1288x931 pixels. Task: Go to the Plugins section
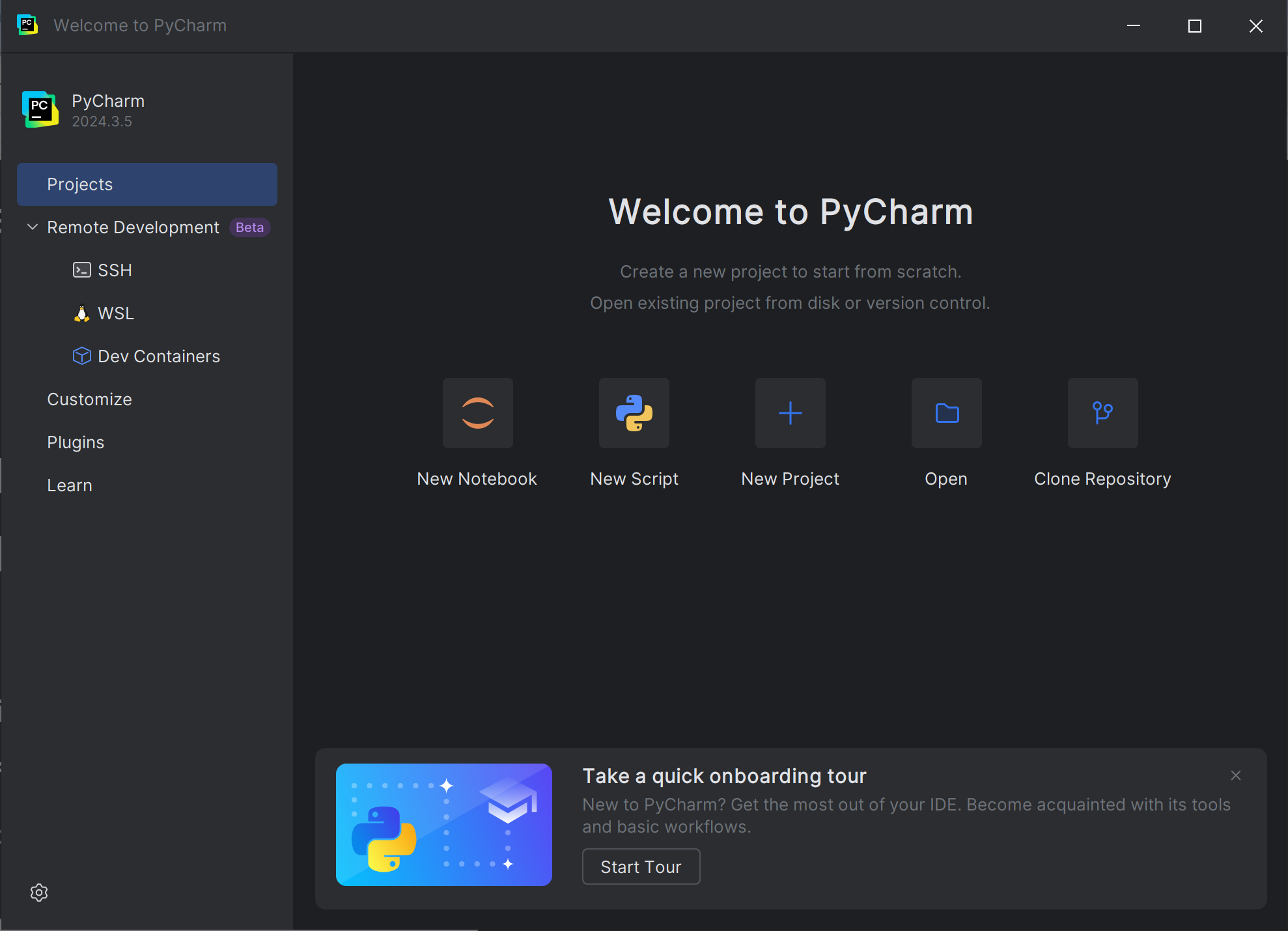(x=76, y=442)
